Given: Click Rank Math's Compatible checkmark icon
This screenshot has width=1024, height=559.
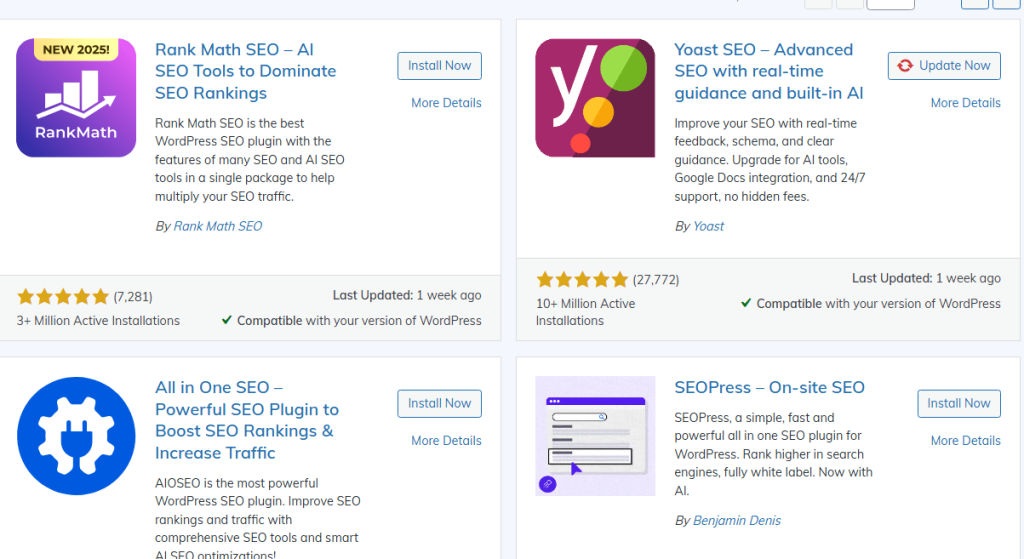Looking at the screenshot, I should [227, 320].
